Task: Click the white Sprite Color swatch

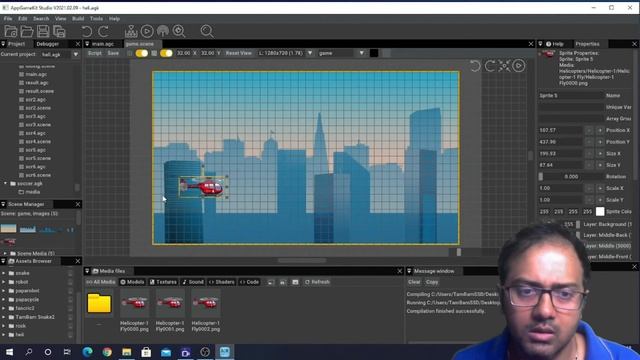Action: tap(600, 211)
